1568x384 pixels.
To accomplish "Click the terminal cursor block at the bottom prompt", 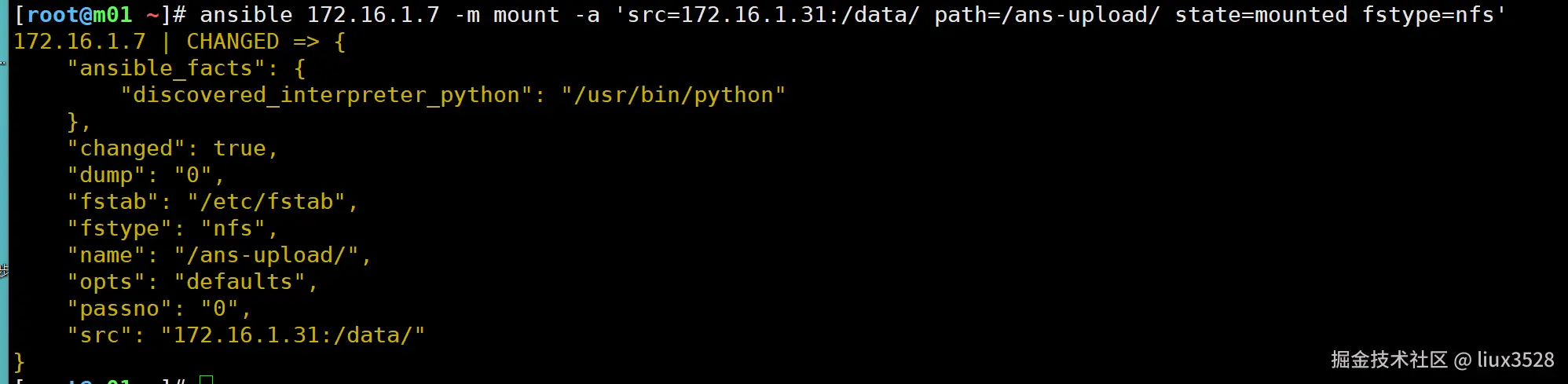I will tap(206, 380).
